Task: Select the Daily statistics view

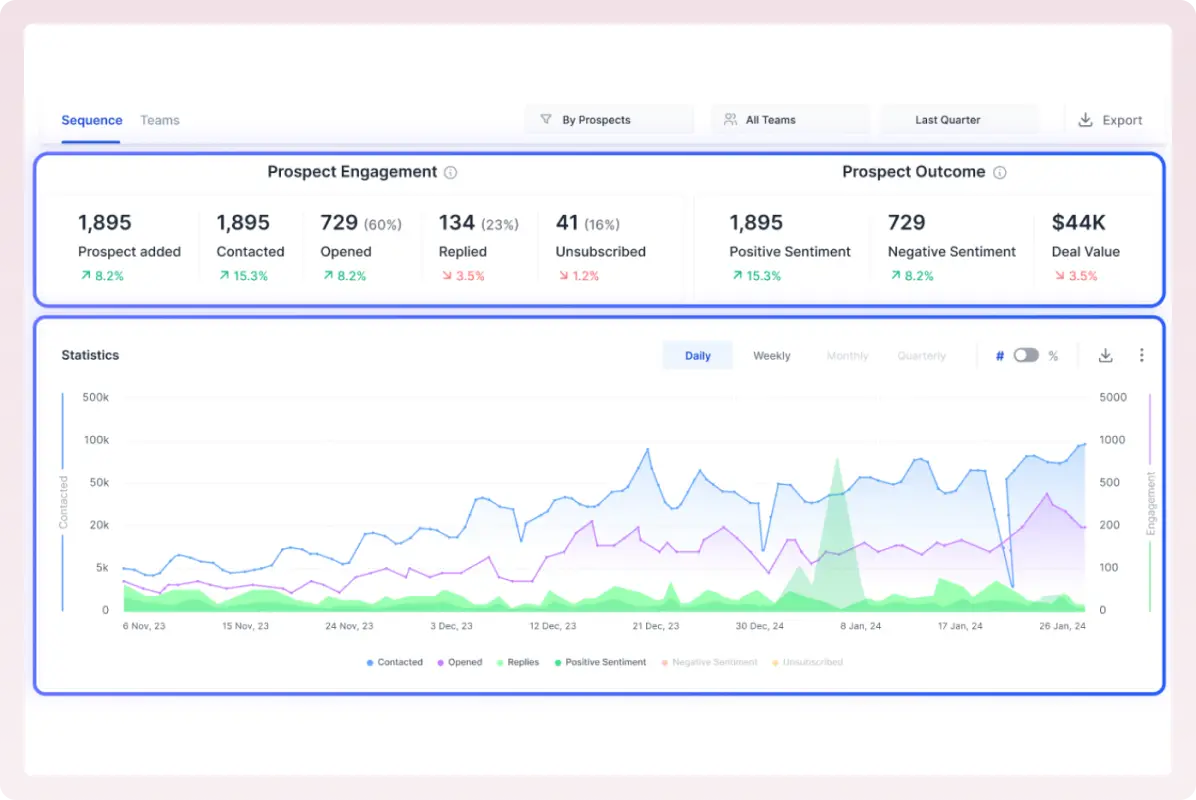Action: (x=697, y=355)
